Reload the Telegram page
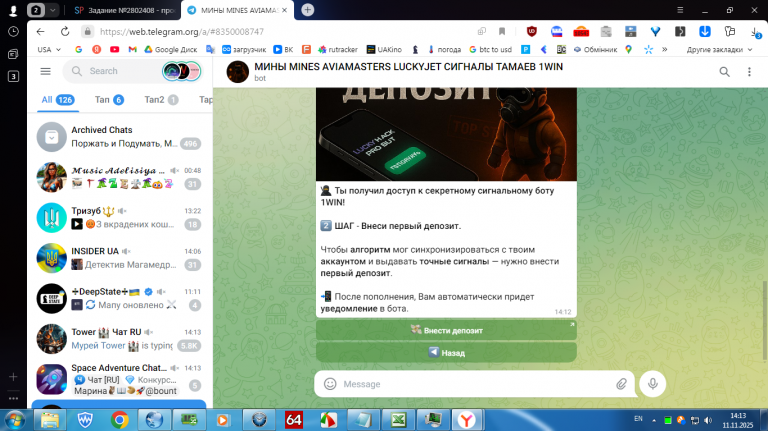This screenshot has height=431, width=768. (65, 31)
